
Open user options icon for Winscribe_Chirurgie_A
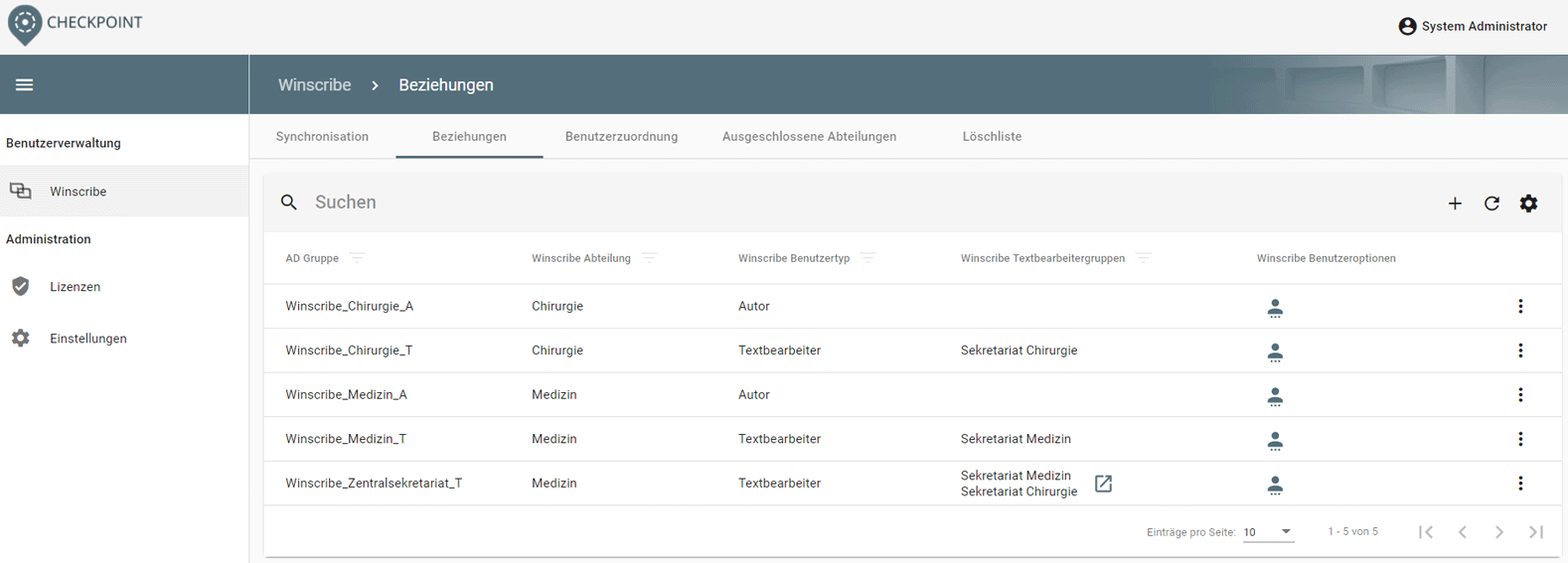[1275, 308]
